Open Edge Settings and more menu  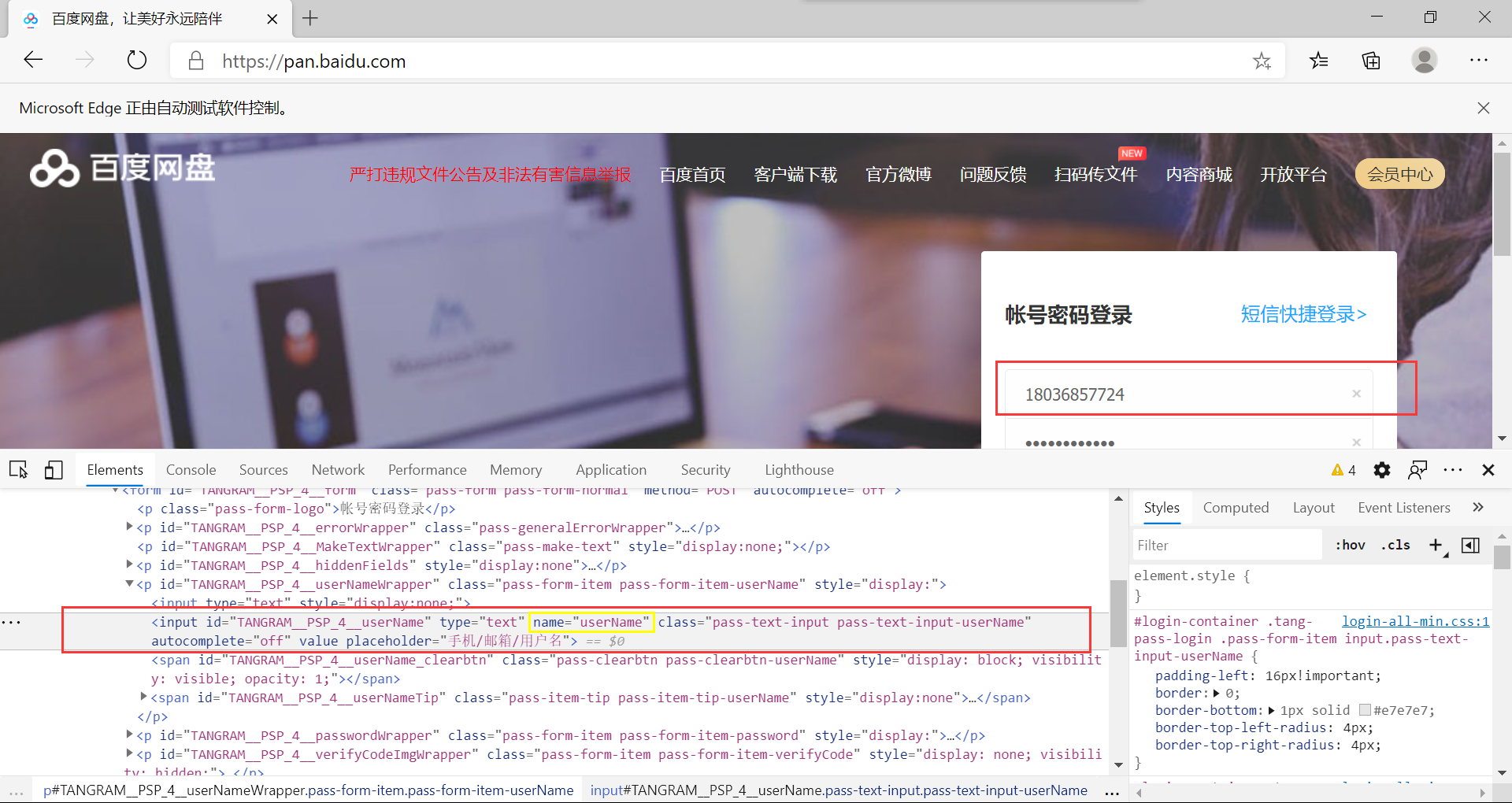[1478, 60]
